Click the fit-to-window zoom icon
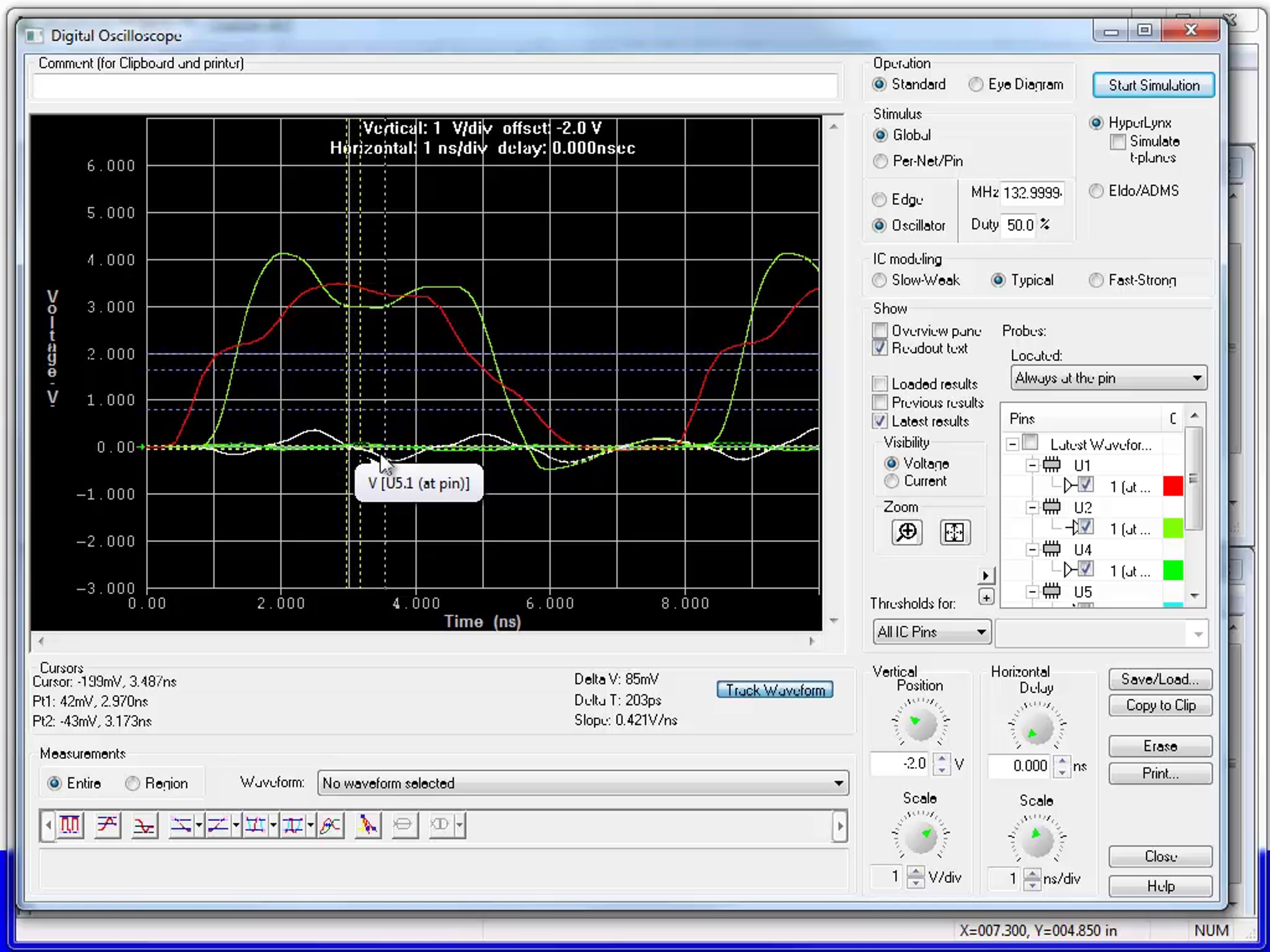The height and width of the screenshot is (952, 1270). 954,533
